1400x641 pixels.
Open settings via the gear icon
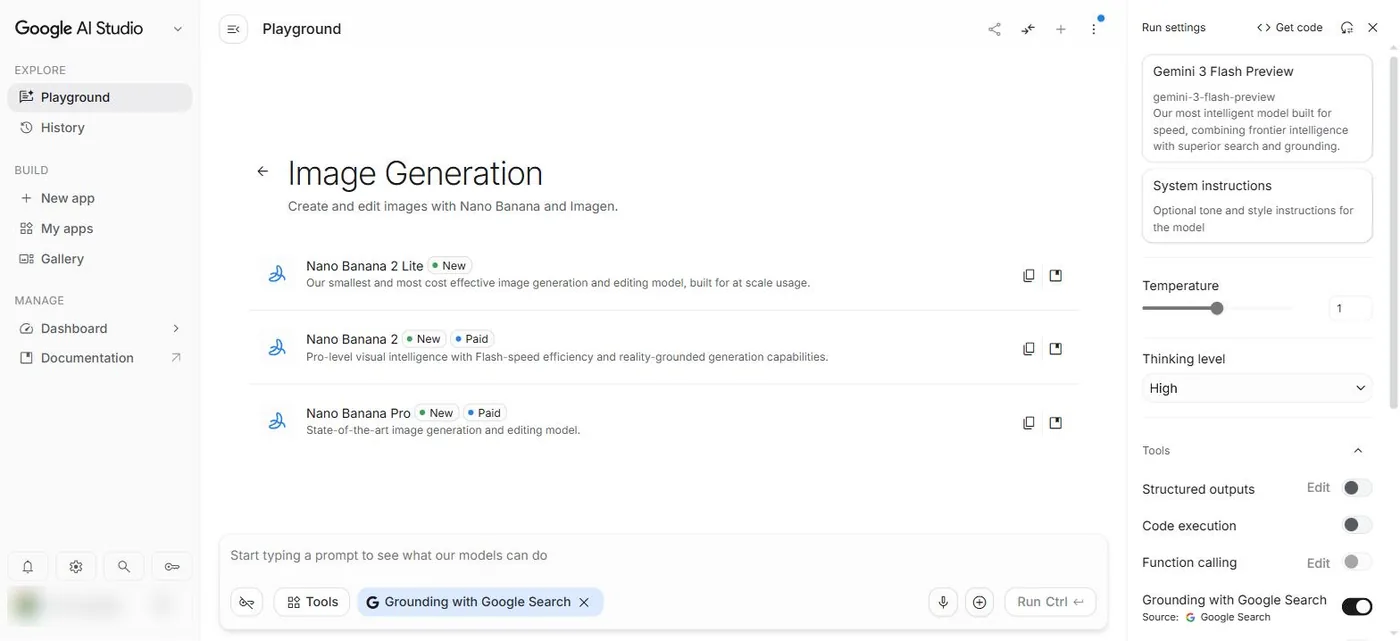pyautogui.click(x=76, y=567)
